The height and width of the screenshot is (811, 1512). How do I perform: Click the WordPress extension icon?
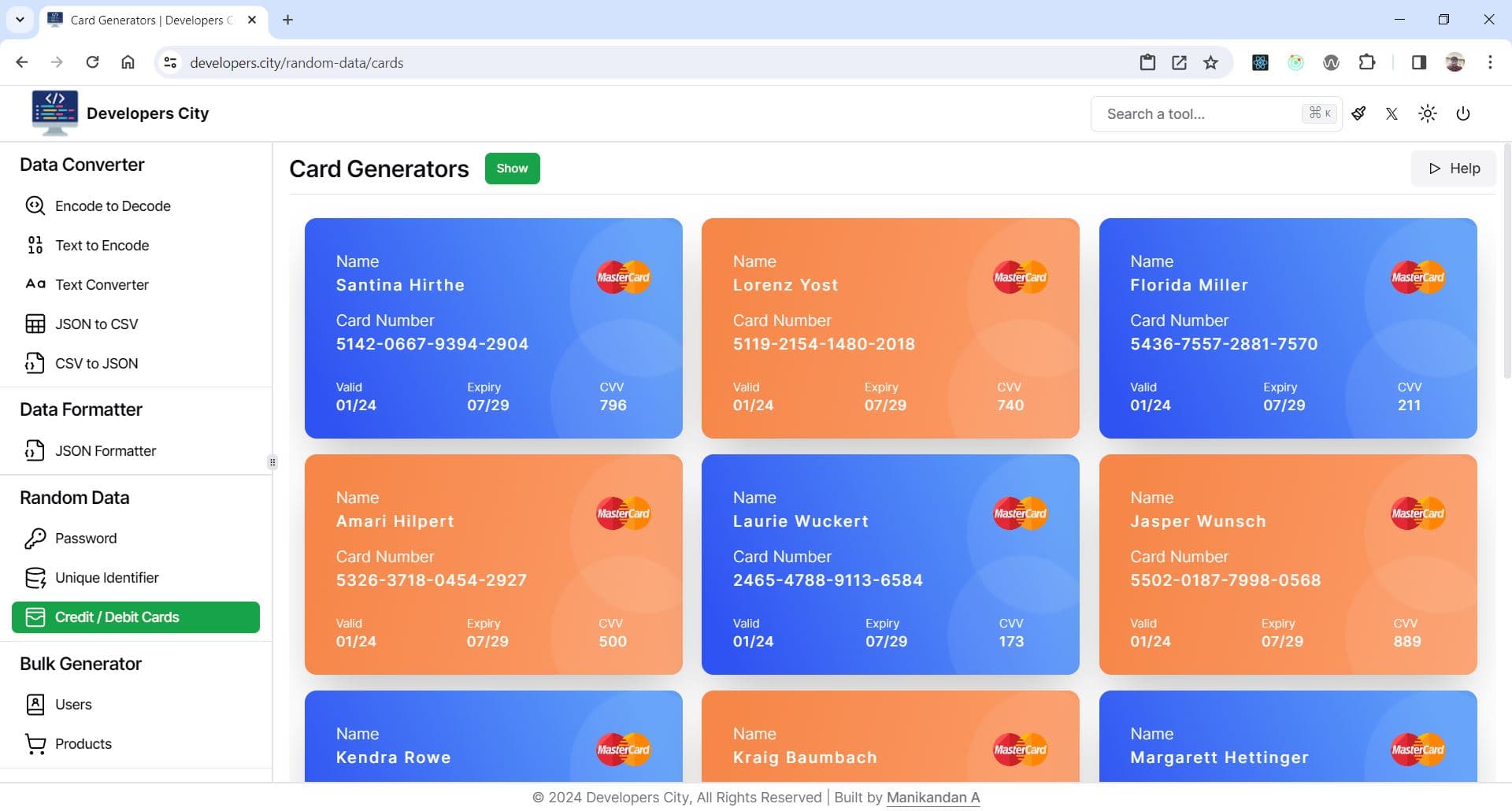tap(1331, 62)
